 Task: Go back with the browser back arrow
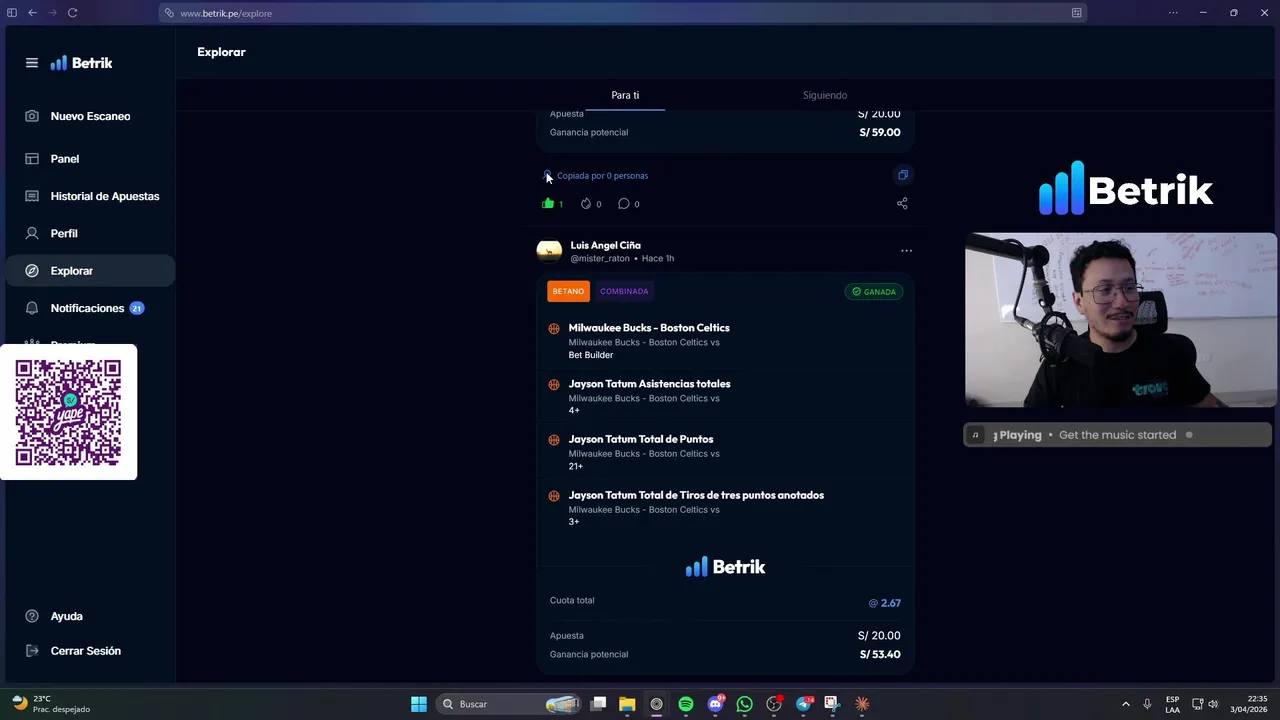[32, 13]
